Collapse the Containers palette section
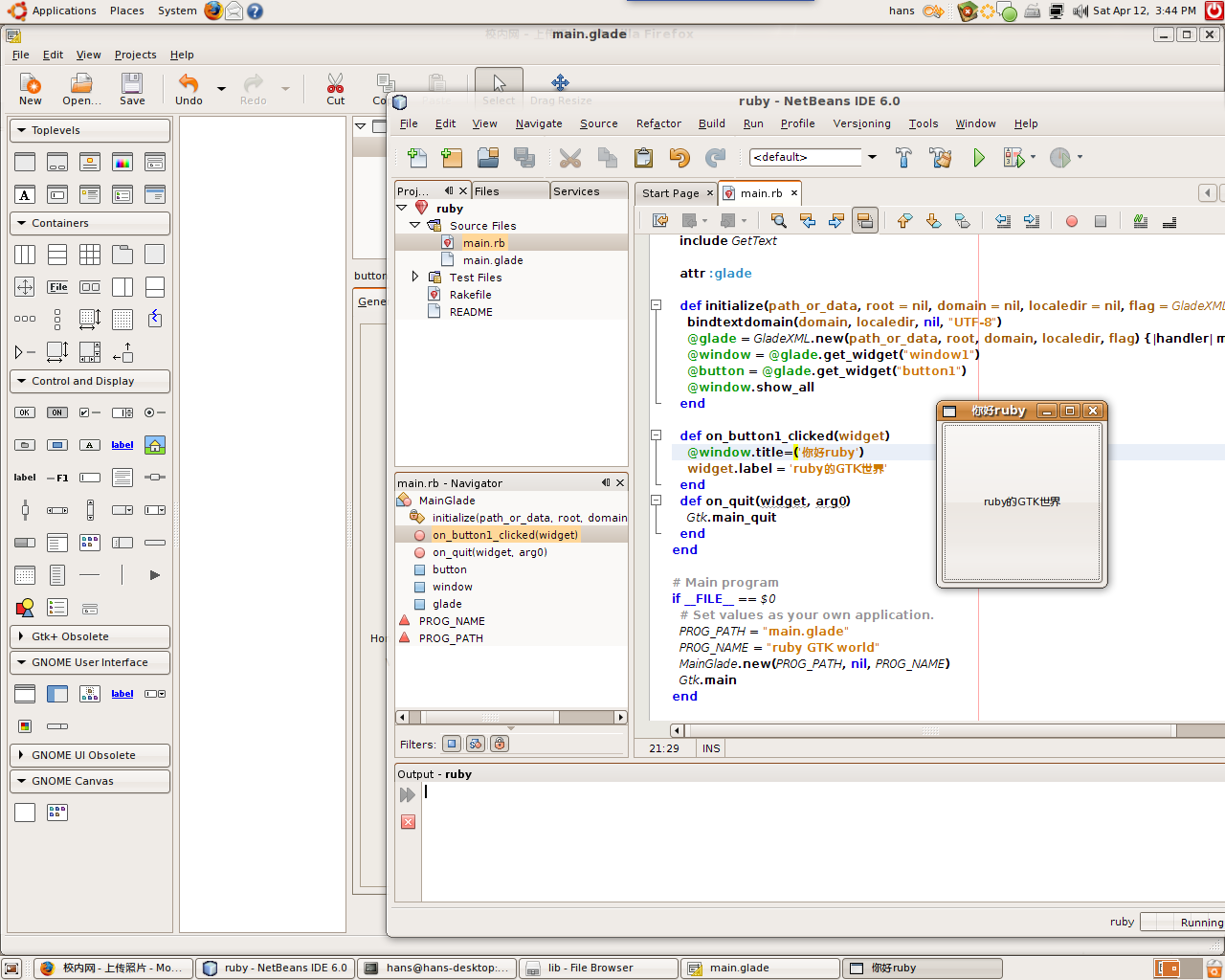 [90, 223]
